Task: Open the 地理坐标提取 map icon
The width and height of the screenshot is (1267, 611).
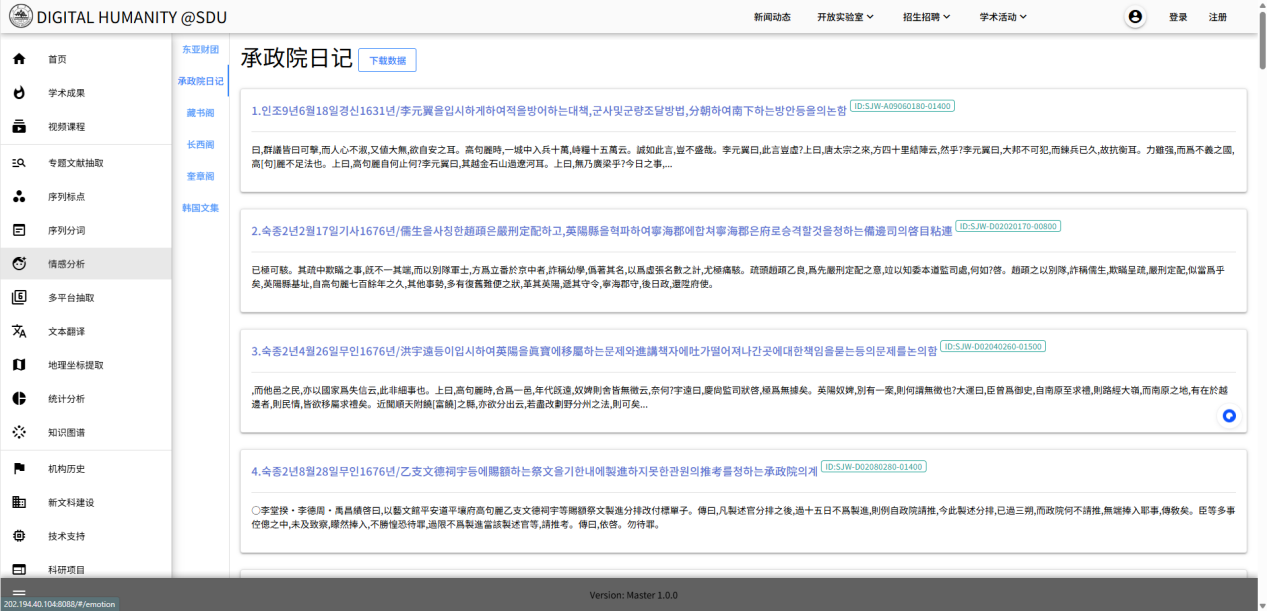Action: (x=19, y=365)
